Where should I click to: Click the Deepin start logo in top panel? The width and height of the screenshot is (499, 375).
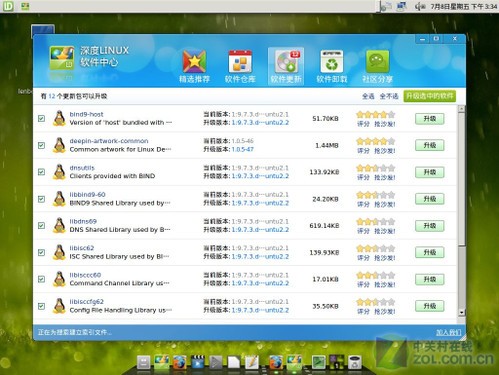(8, 6)
